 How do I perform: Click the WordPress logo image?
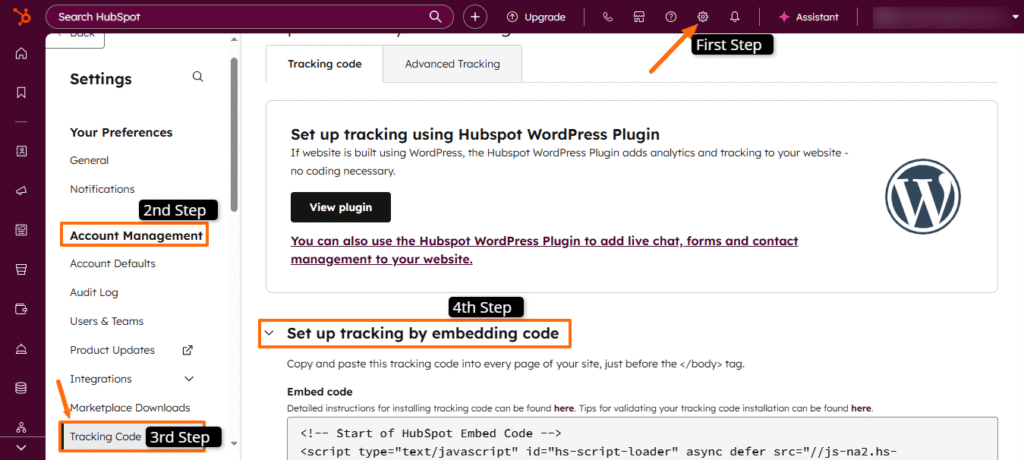click(x=923, y=195)
